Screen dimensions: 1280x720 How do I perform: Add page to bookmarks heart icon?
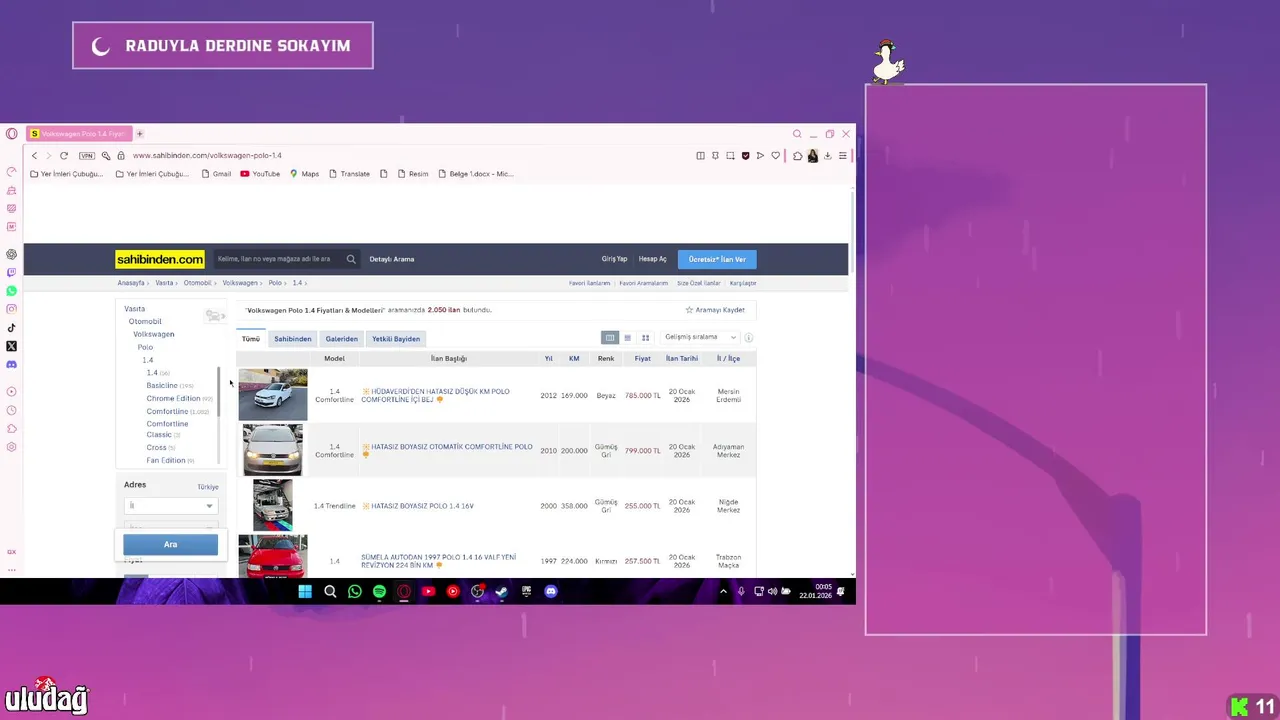click(775, 156)
